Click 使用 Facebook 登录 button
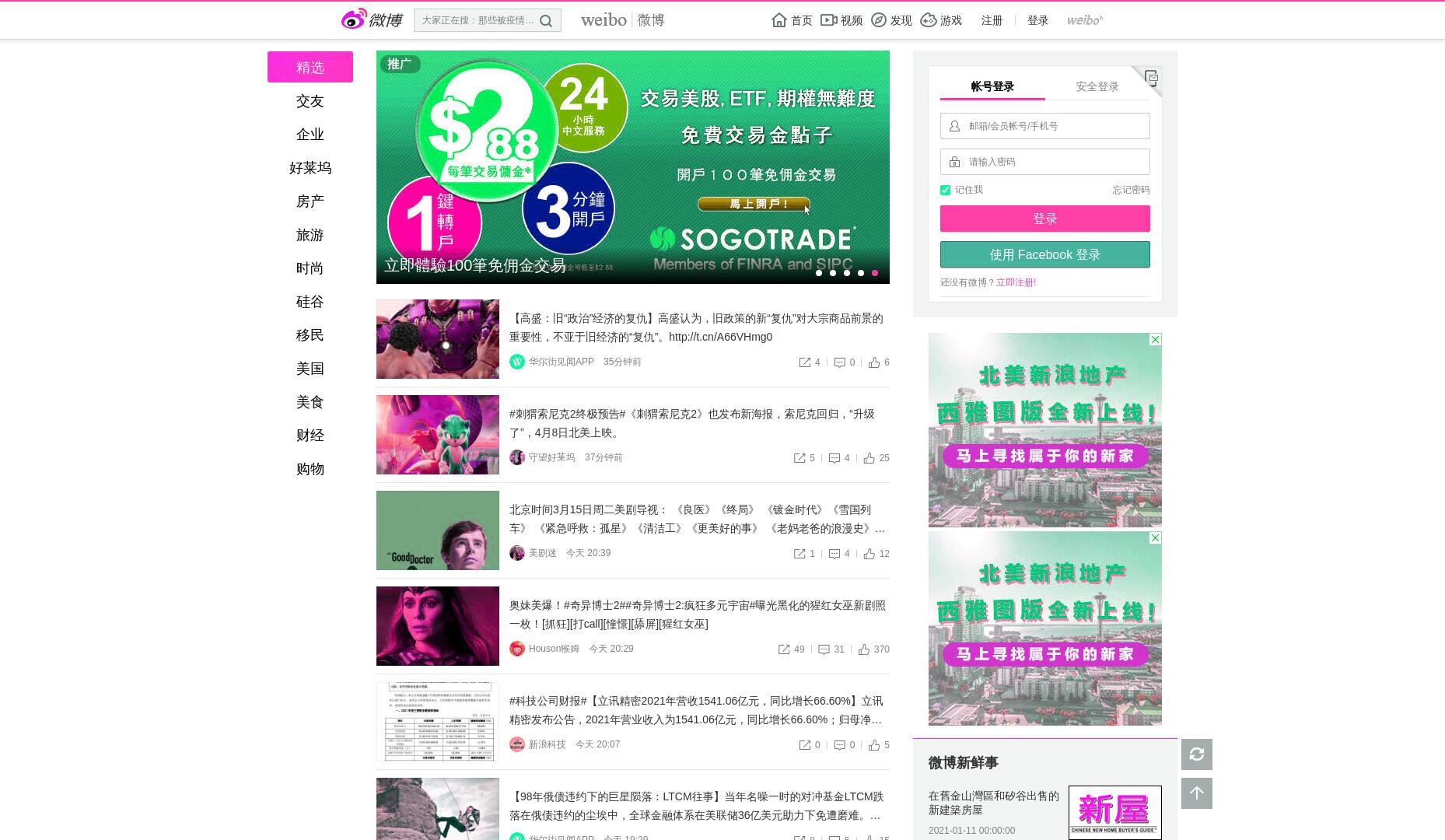This screenshot has width=1445, height=840. (x=1044, y=254)
